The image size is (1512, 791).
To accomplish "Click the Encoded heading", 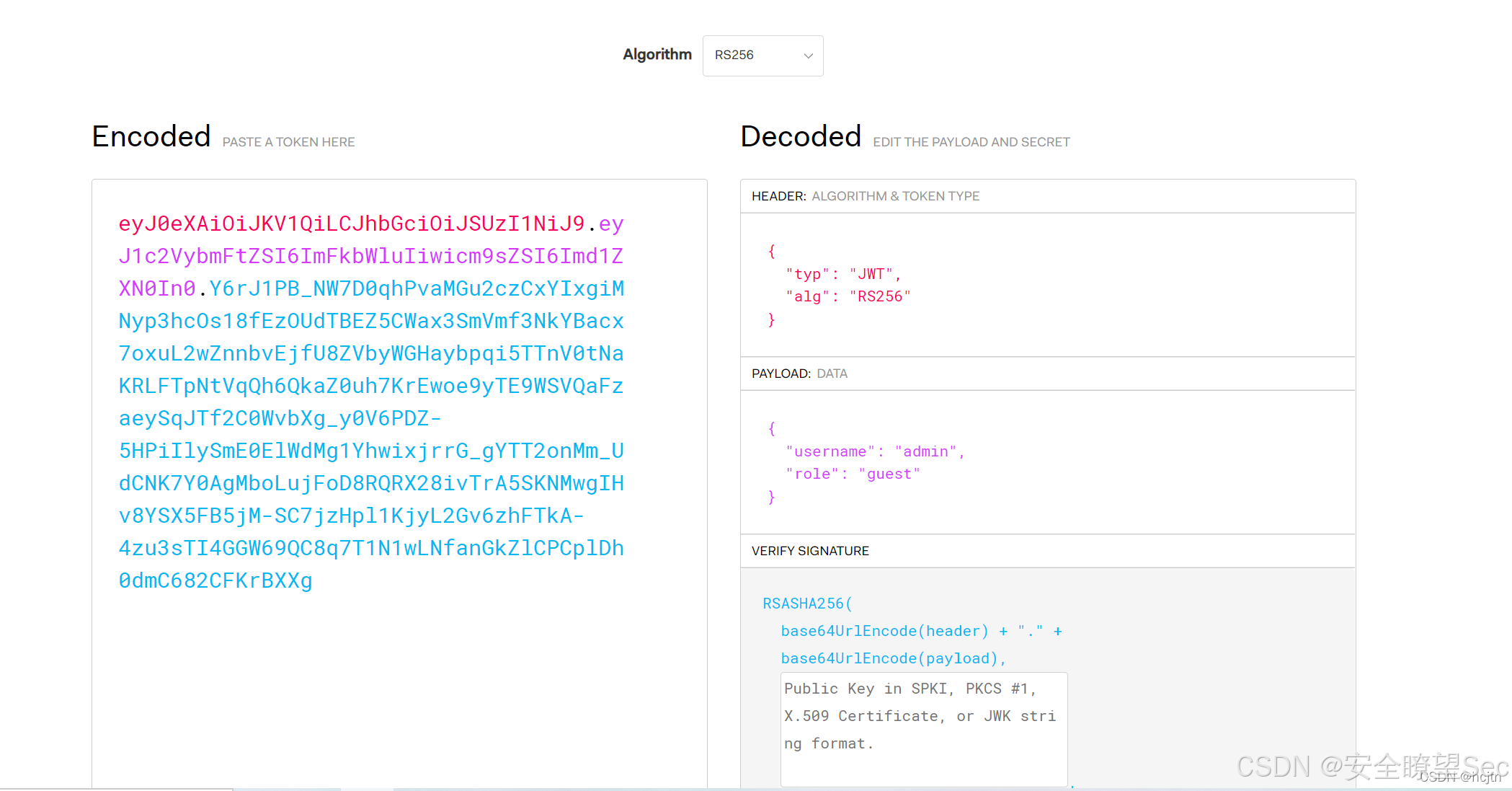I will 151,136.
